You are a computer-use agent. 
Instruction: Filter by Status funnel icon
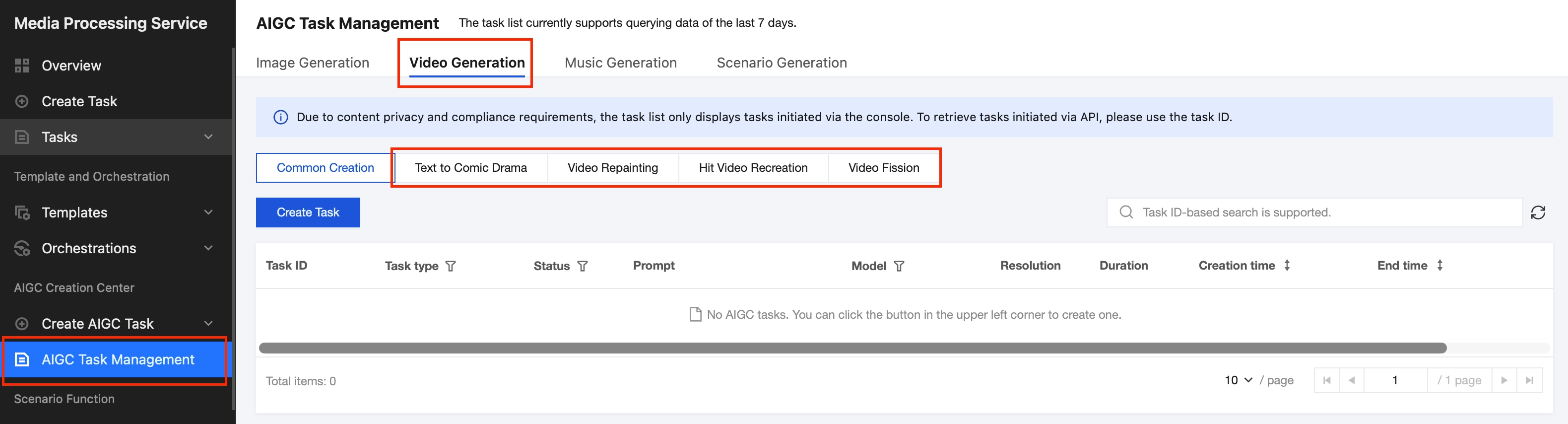(583, 266)
